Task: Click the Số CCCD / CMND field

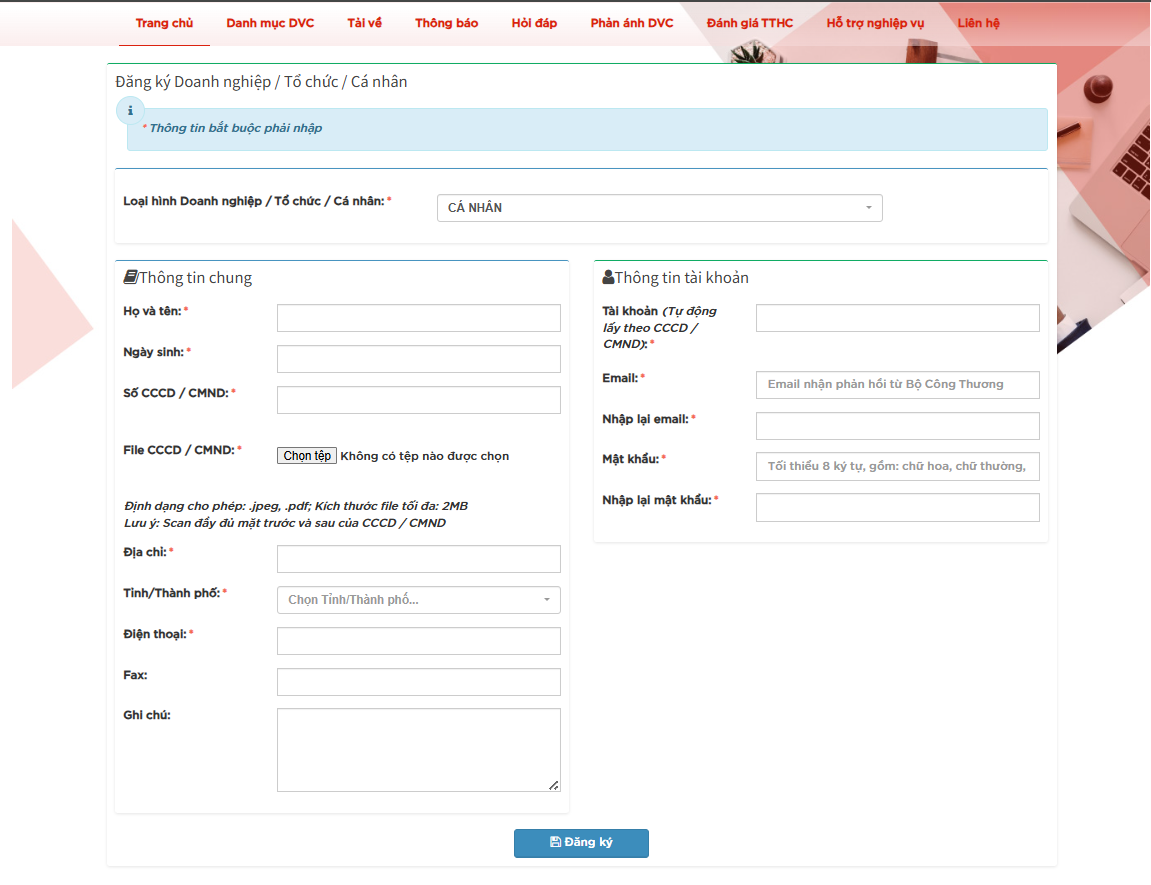Action: pyautogui.click(x=418, y=400)
